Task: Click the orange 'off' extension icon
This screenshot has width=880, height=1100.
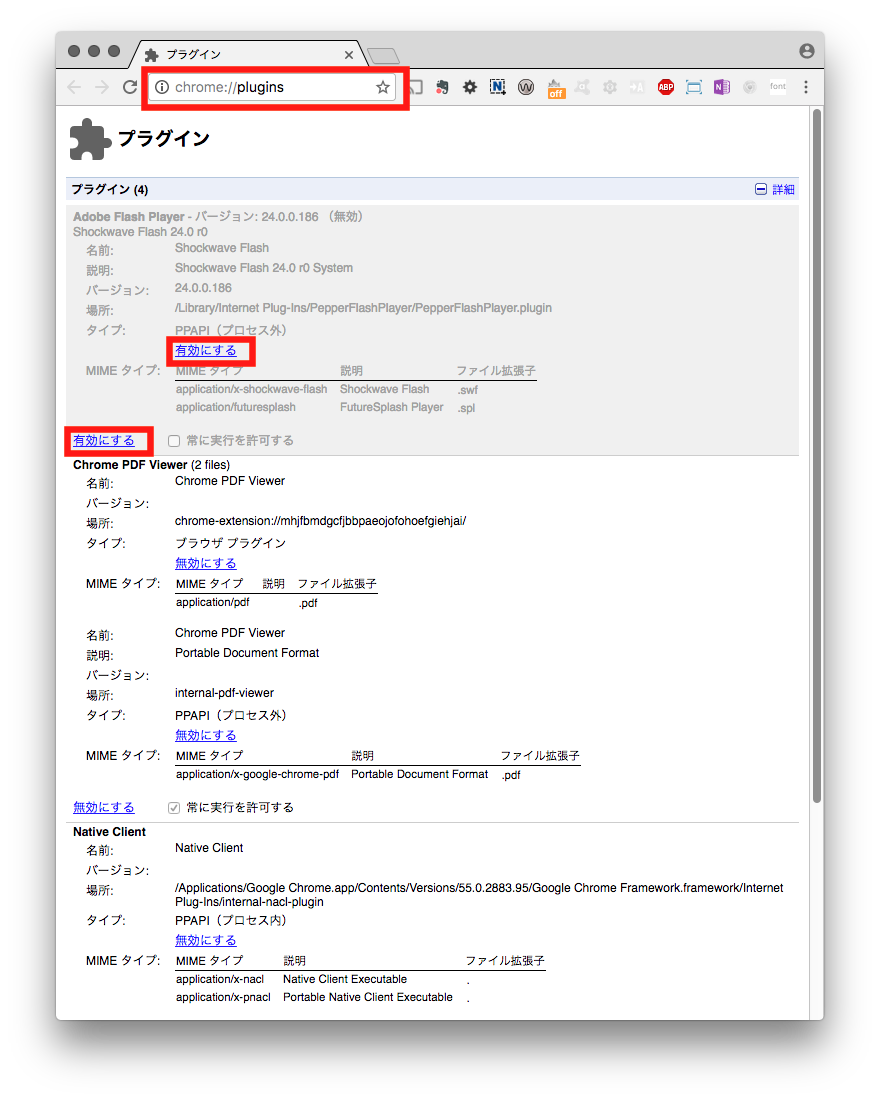Action: tap(556, 88)
